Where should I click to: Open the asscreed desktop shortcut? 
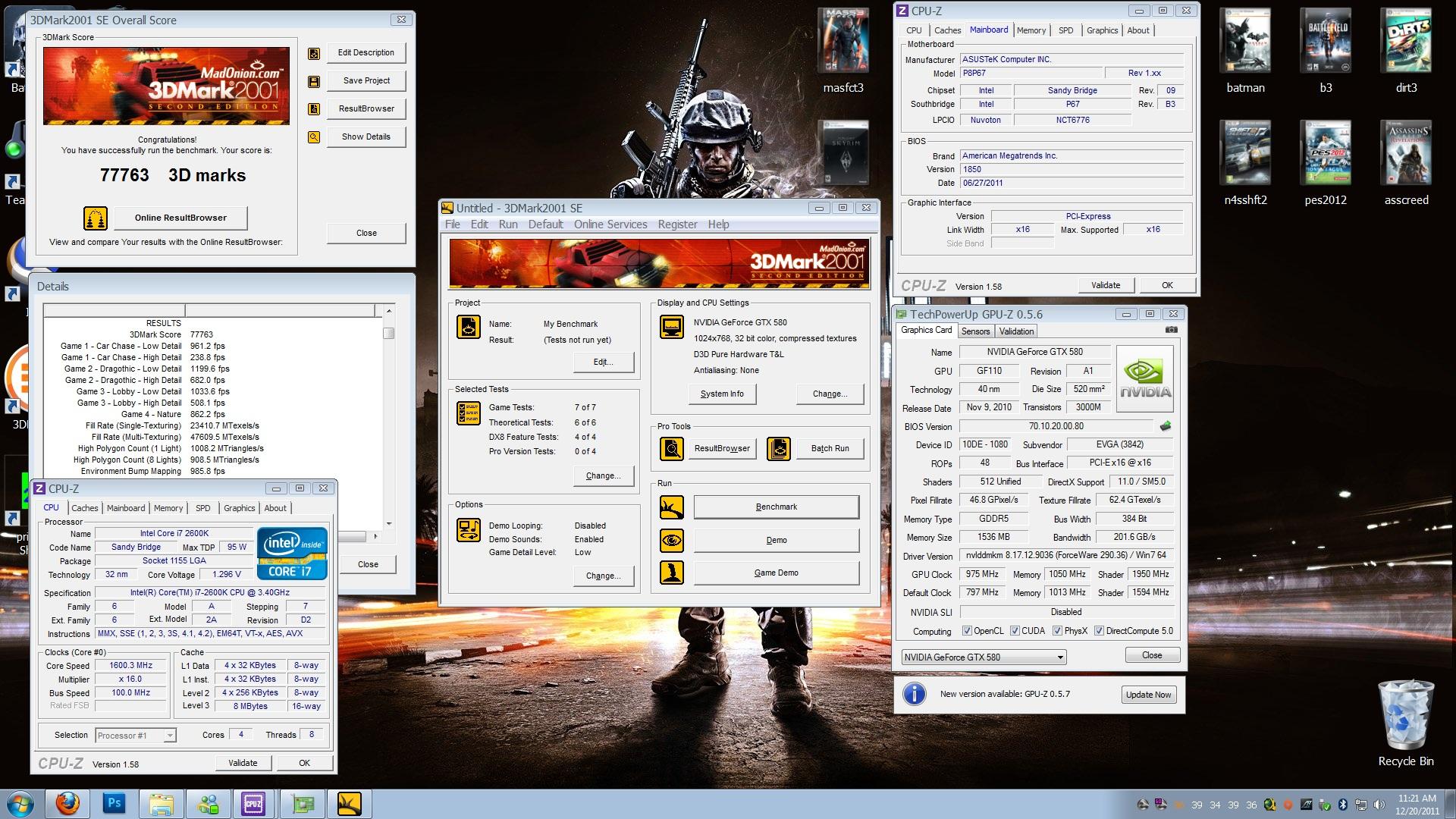1406,164
